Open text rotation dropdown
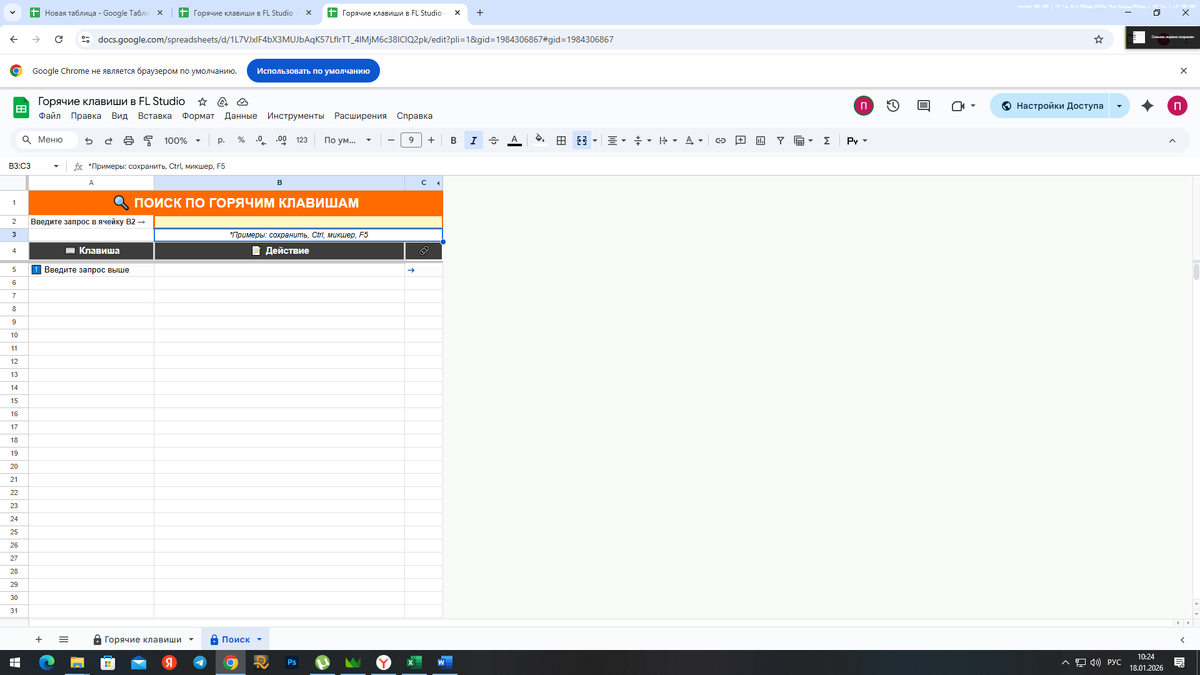The image size is (1200, 675). (x=694, y=140)
